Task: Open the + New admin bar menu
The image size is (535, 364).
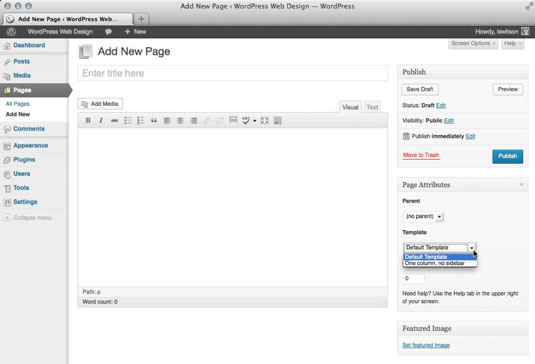Action: tap(135, 32)
